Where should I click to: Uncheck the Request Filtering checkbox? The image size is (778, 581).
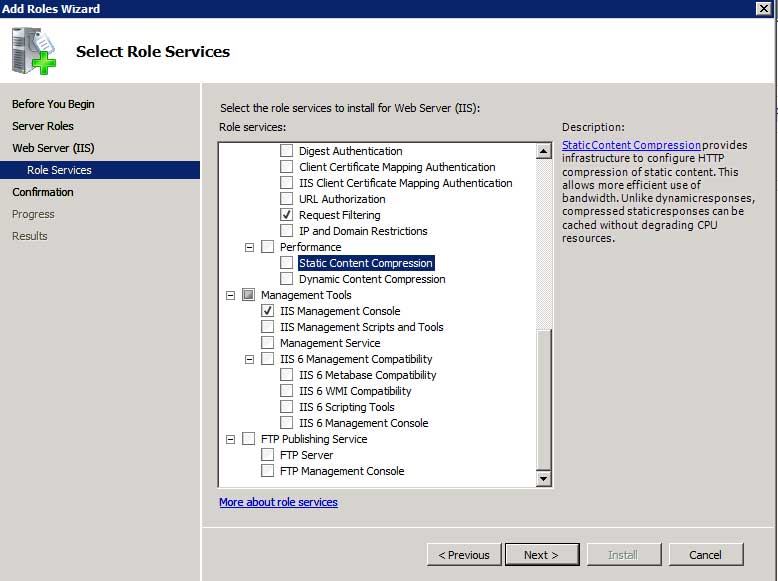[286, 214]
